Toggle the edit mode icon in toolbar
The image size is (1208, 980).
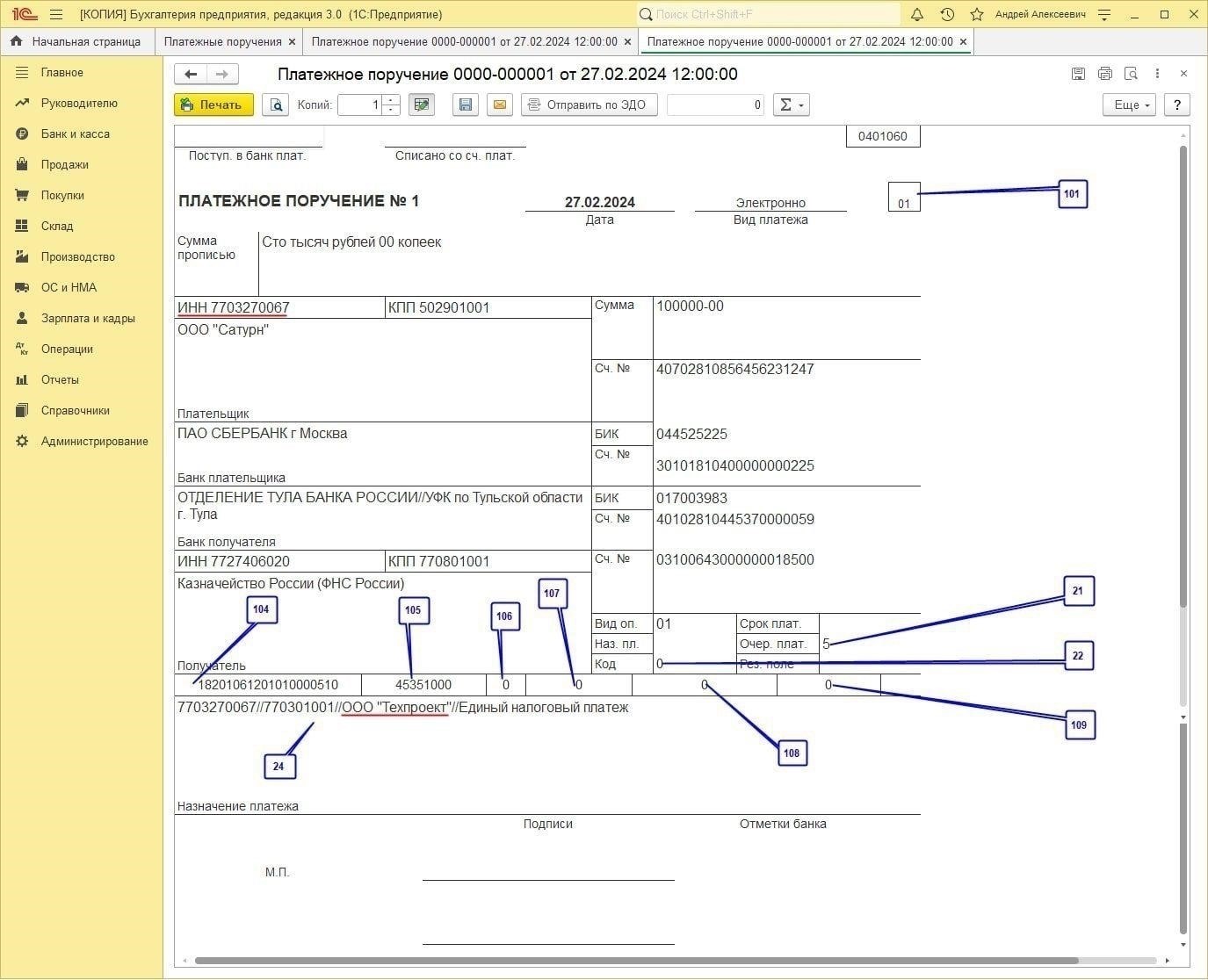click(x=422, y=104)
